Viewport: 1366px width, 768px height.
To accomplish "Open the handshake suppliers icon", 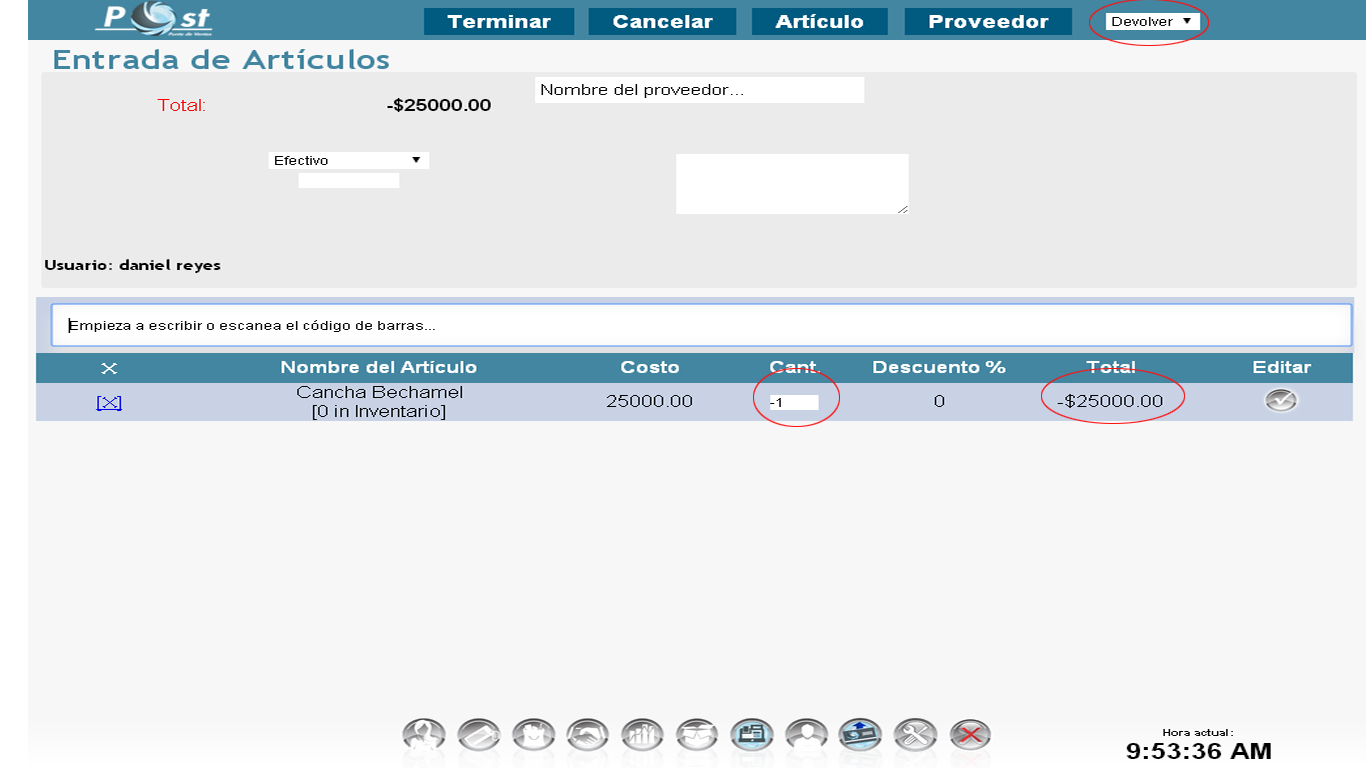I will click(x=588, y=736).
